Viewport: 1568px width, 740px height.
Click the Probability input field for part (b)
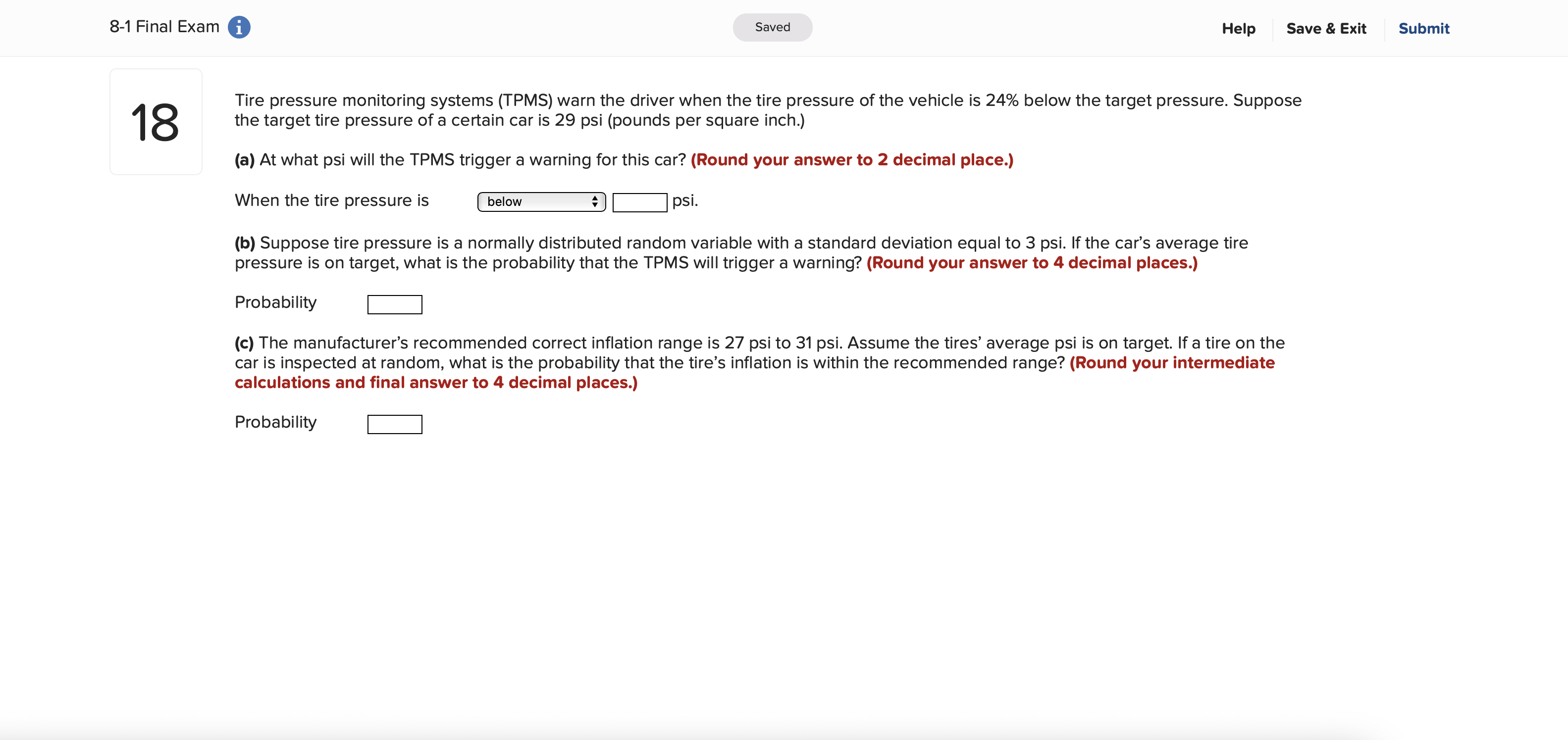click(395, 304)
